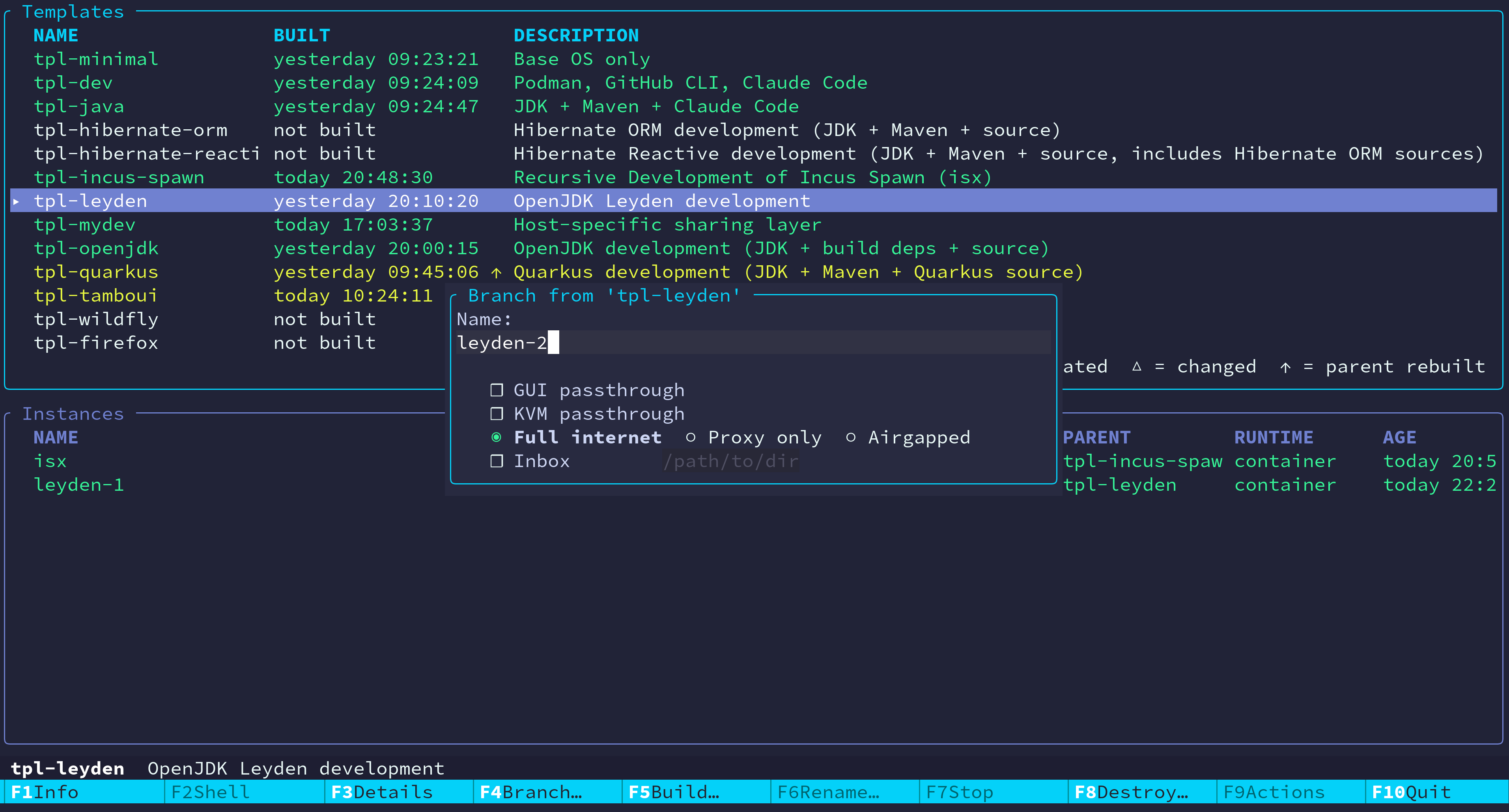Select the leyden-1 instance row
1509x812 pixels.
228,485
